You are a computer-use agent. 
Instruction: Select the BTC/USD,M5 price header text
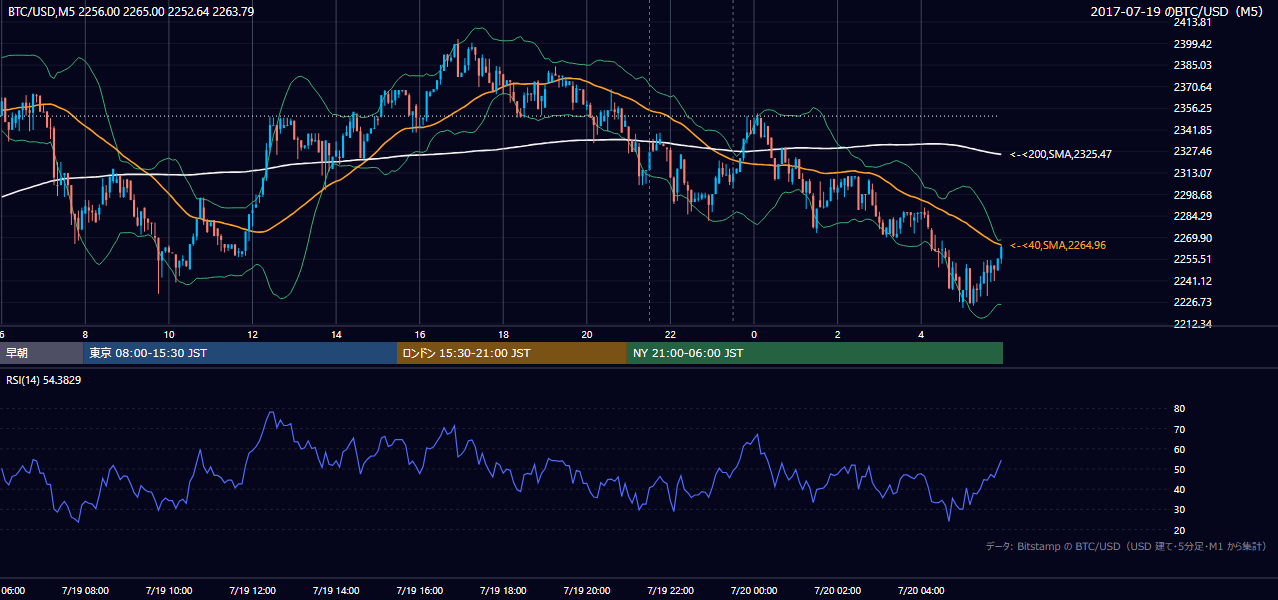coord(131,12)
